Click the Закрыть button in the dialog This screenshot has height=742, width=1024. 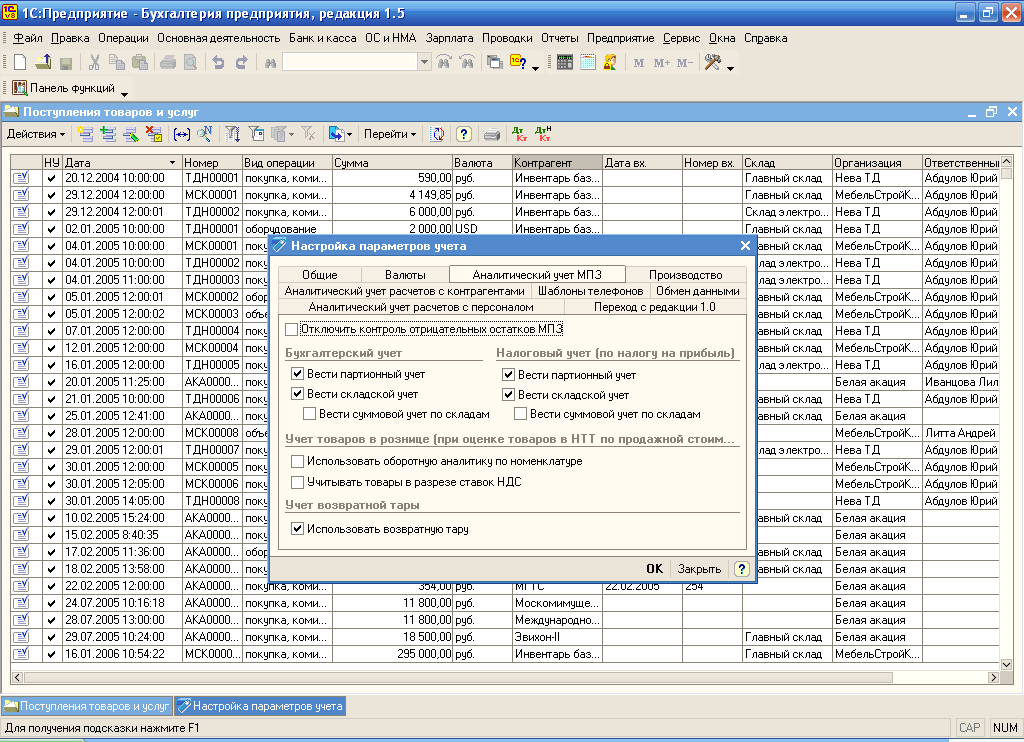(x=699, y=569)
